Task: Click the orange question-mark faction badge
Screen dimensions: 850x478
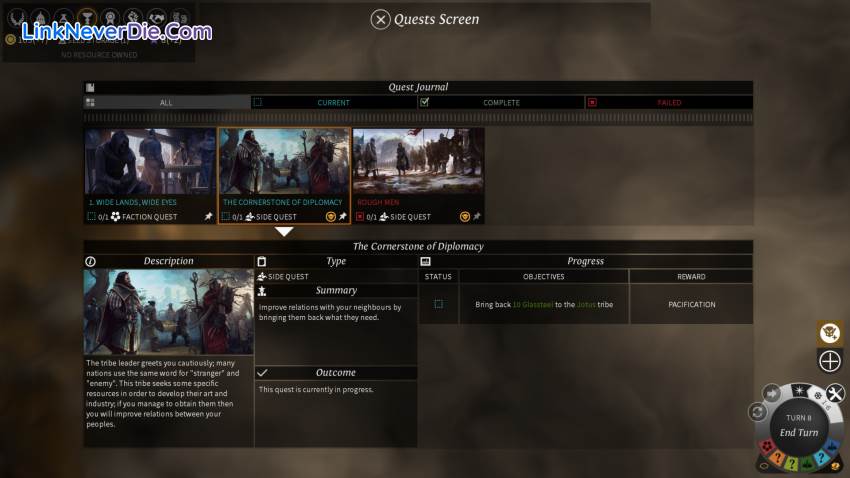Action: point(777,458)
